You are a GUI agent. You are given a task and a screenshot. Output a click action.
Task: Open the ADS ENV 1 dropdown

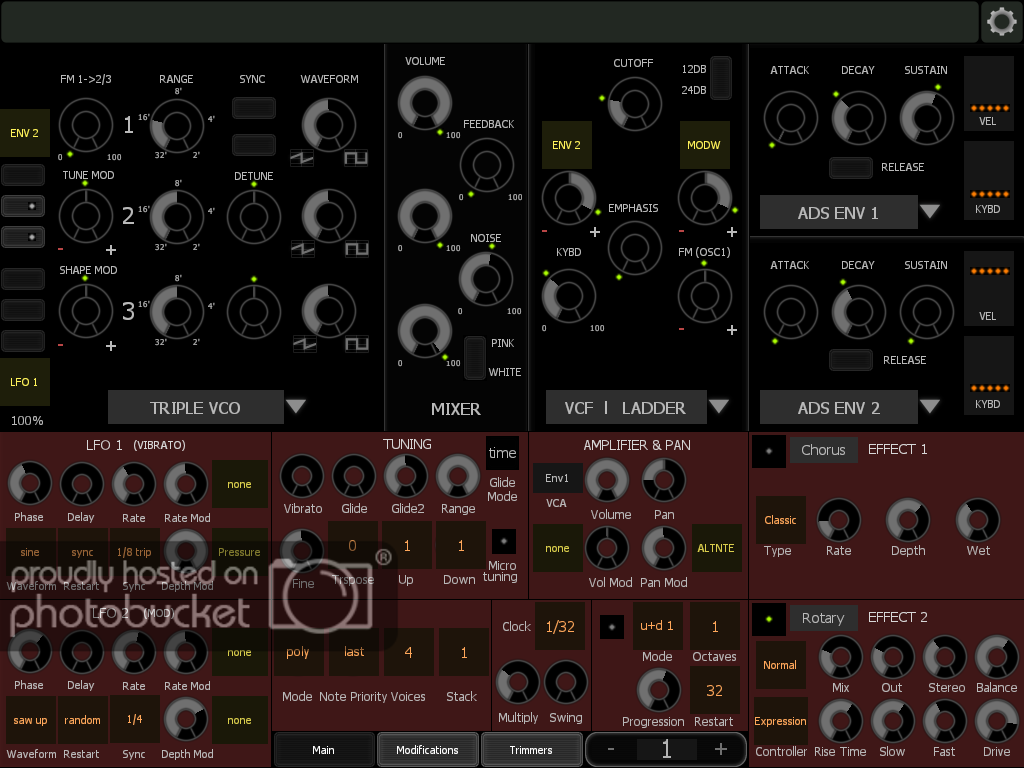[x=929, y=211]
